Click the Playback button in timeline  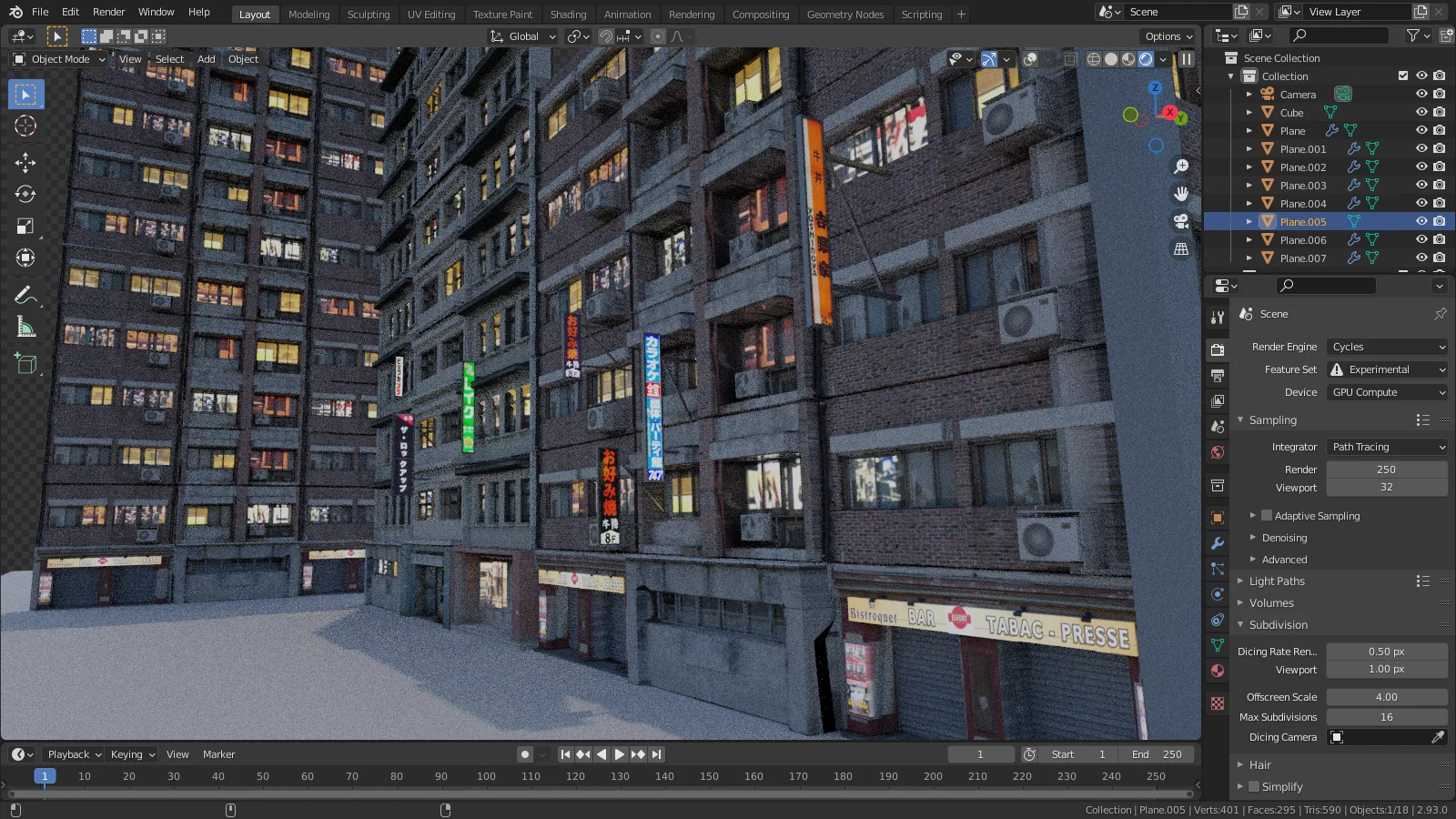pos(71,753)
